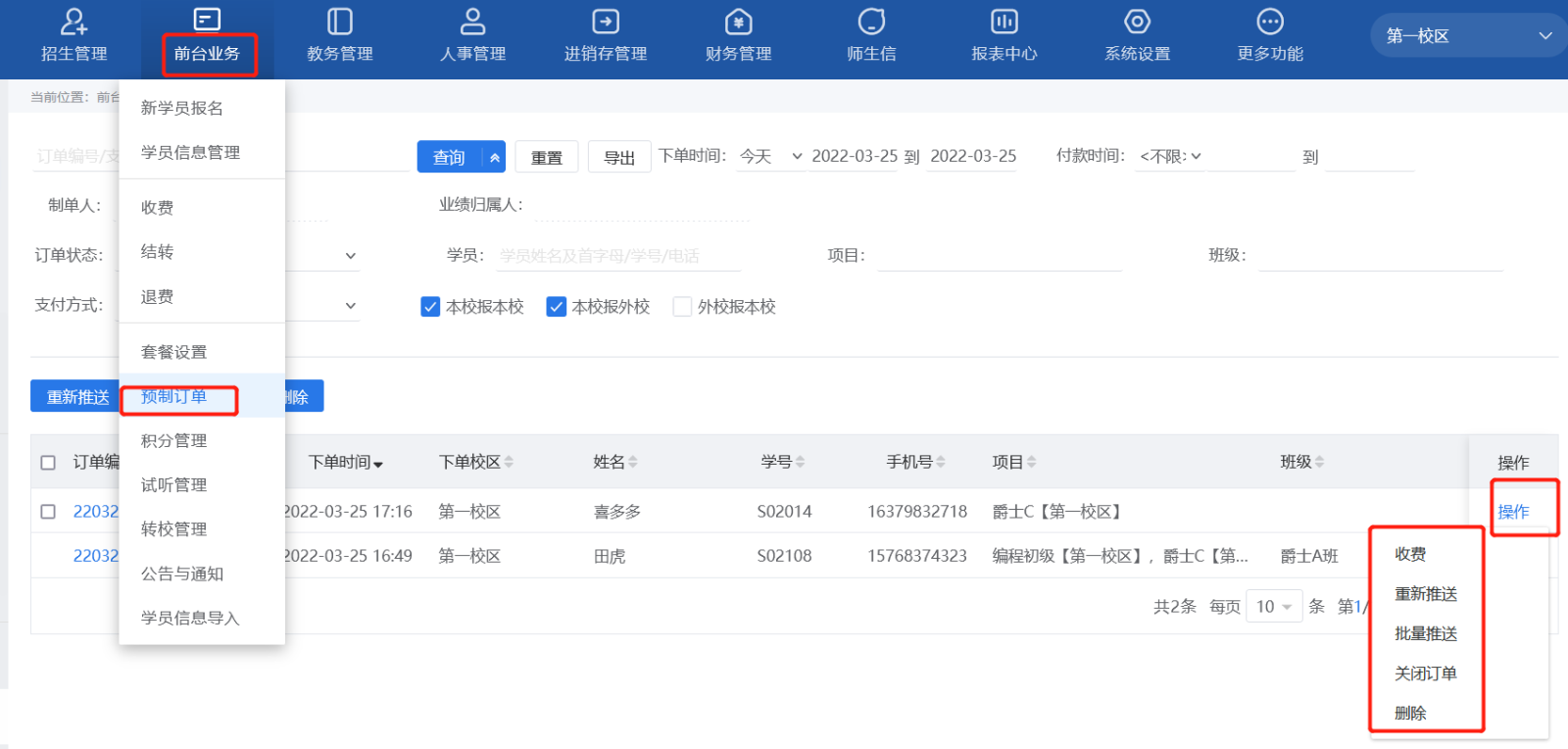1568x749 pixels.
Task: Click the 报表中心 icon
Action: pyautogui.click(x=1004, y=23)
